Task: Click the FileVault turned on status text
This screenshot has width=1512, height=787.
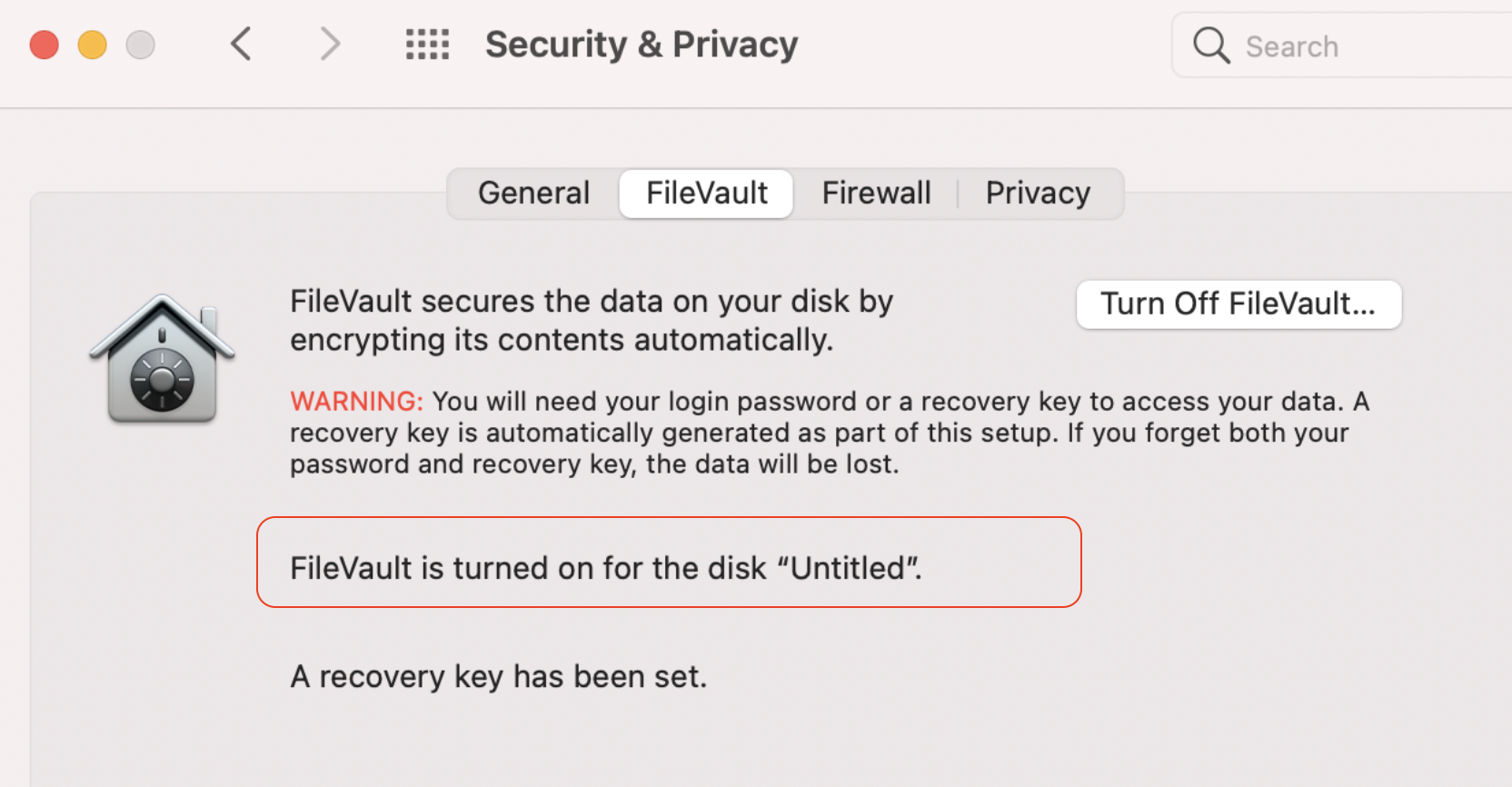Action: [x=606, y=568]
